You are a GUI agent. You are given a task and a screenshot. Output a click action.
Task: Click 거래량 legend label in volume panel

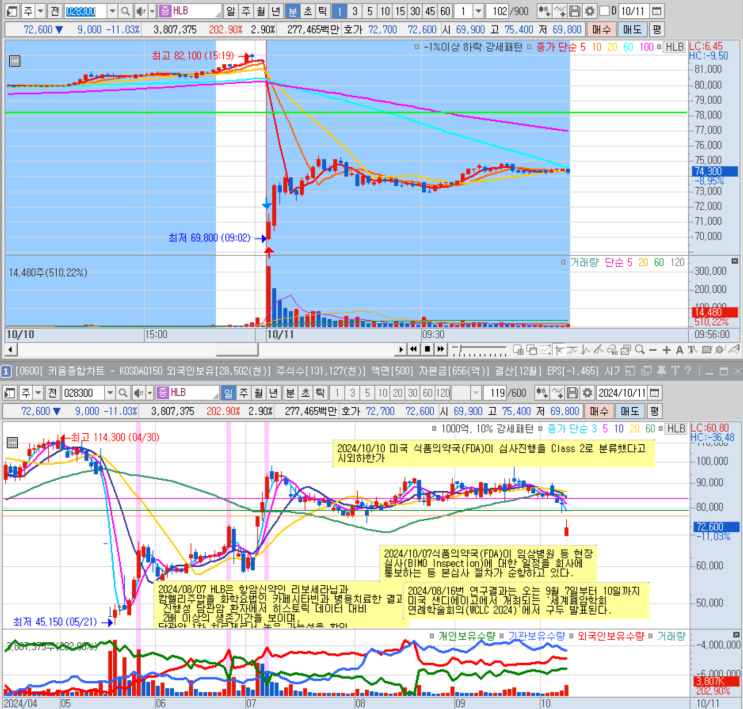click(584, 262)
